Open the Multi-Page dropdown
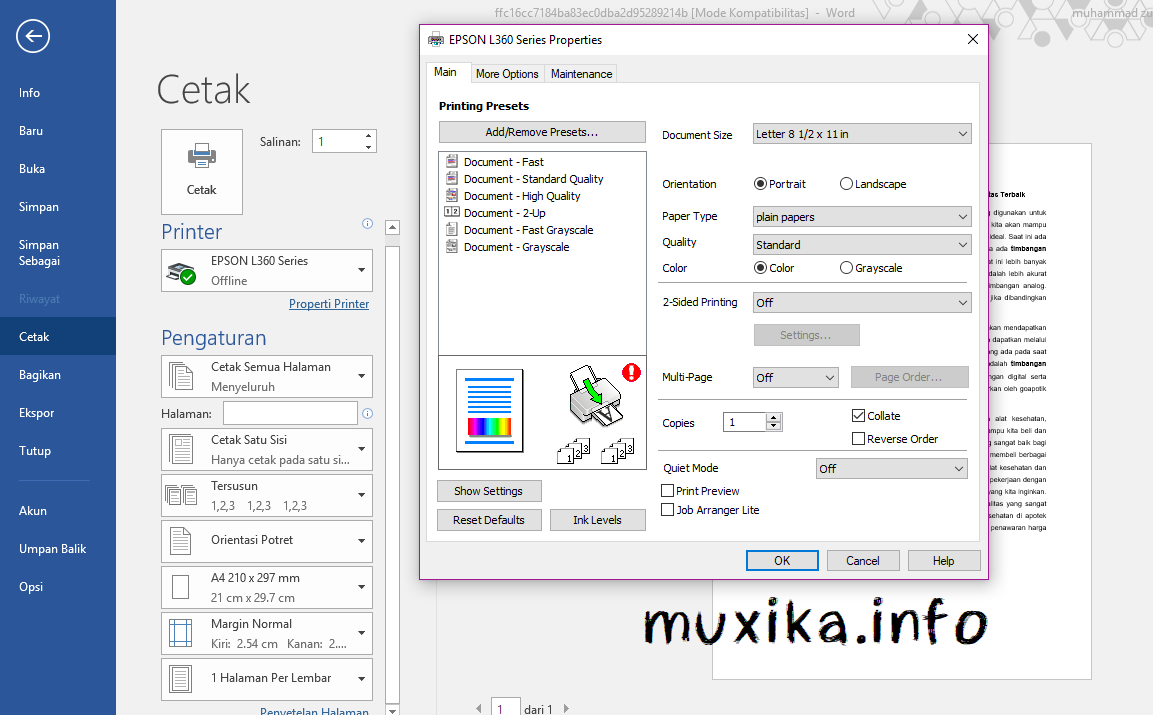Image resolution: width=1153 pixels, height=715 pixels. [x=796, y=377]
